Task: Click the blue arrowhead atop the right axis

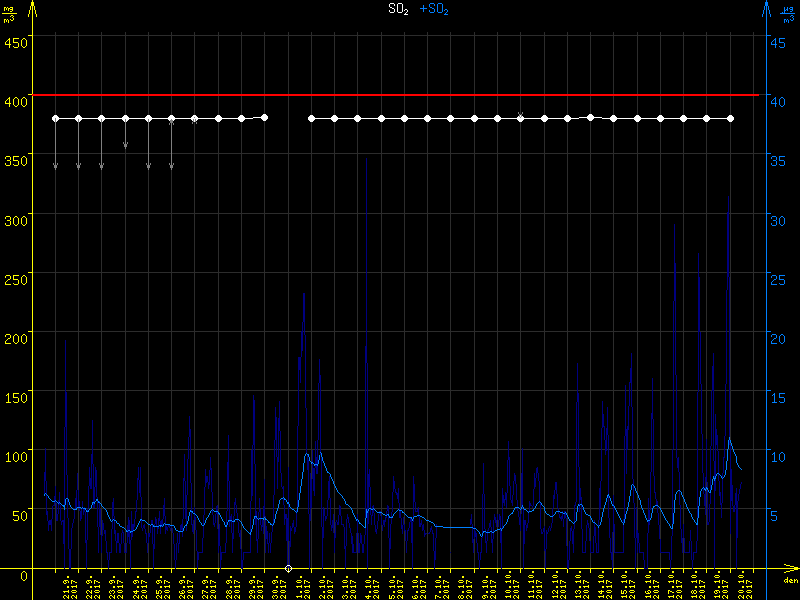Action: [766, 8]
